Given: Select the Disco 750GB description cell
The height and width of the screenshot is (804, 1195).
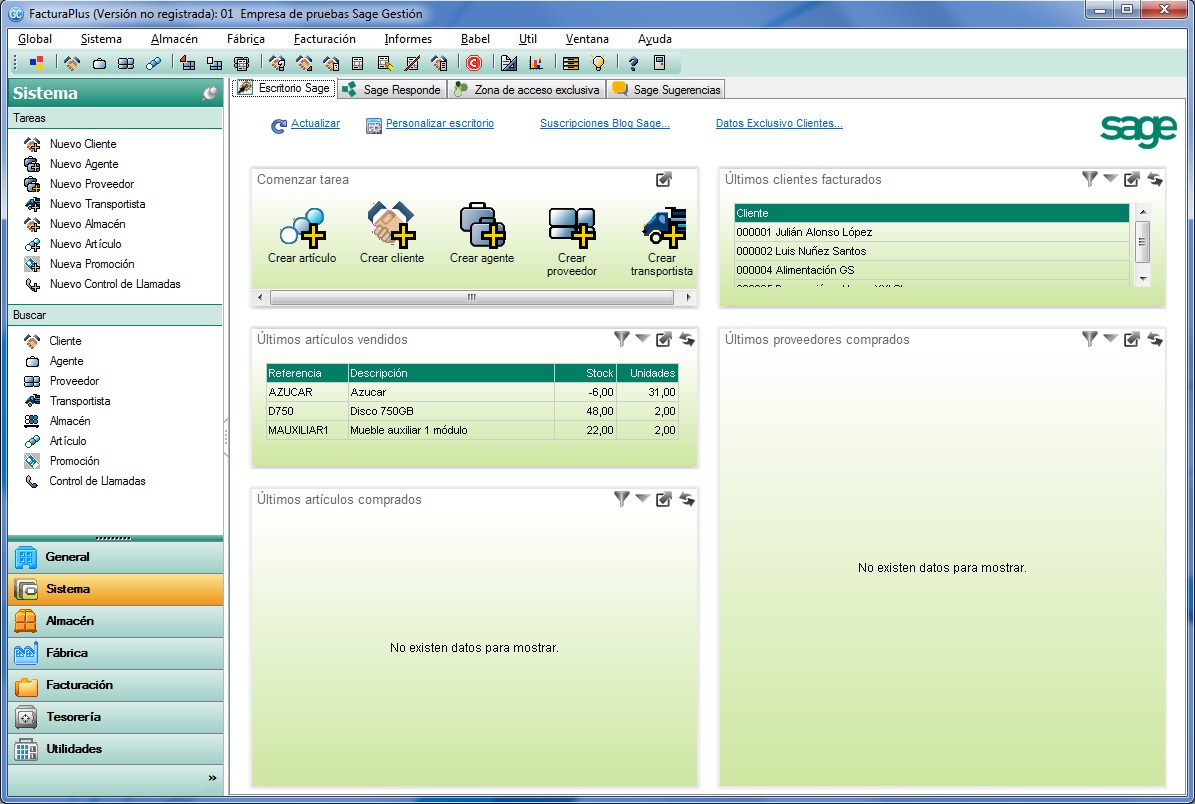Looking at the screenshot, I should pos(450,412).
